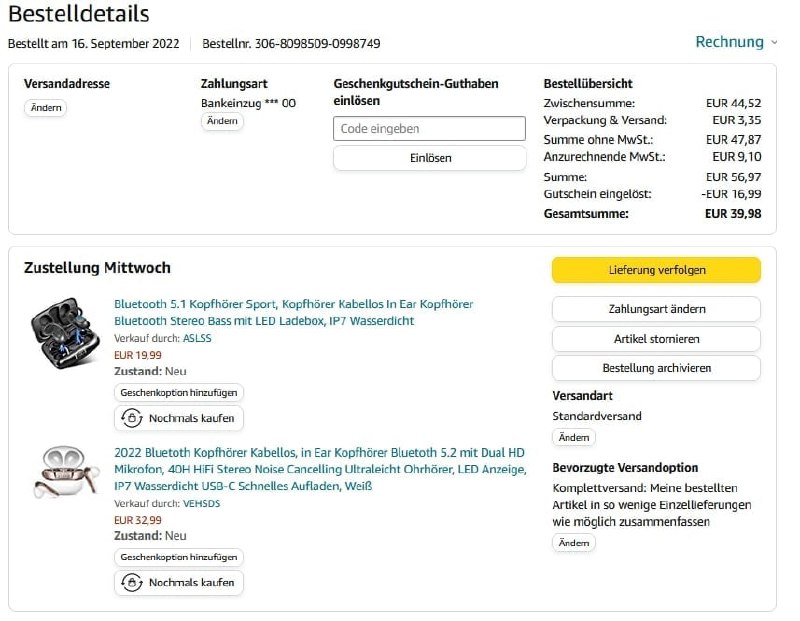Screen dimensions: 800x621
Task: Archive order with Bestellung archivieren
Action: coord(656,368)
